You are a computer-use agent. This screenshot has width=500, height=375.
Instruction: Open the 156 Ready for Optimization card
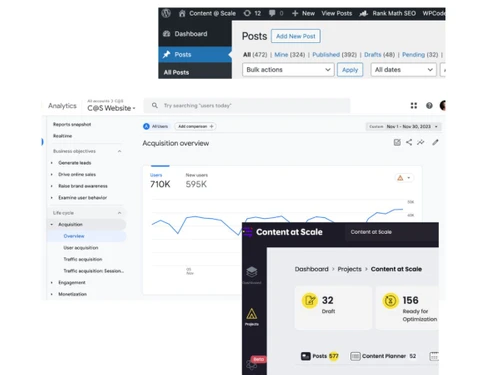[x=407, y=308]
